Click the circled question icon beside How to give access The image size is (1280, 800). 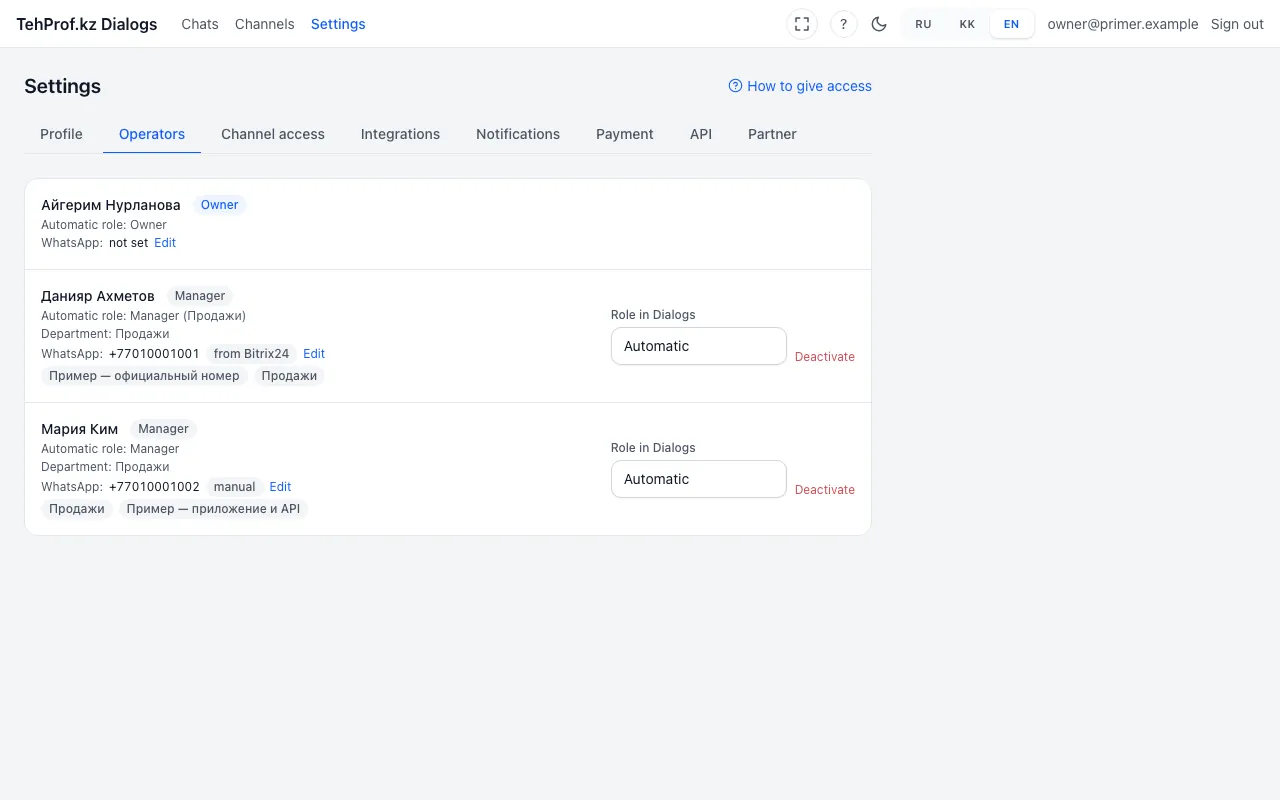click(x=735, y=86)
